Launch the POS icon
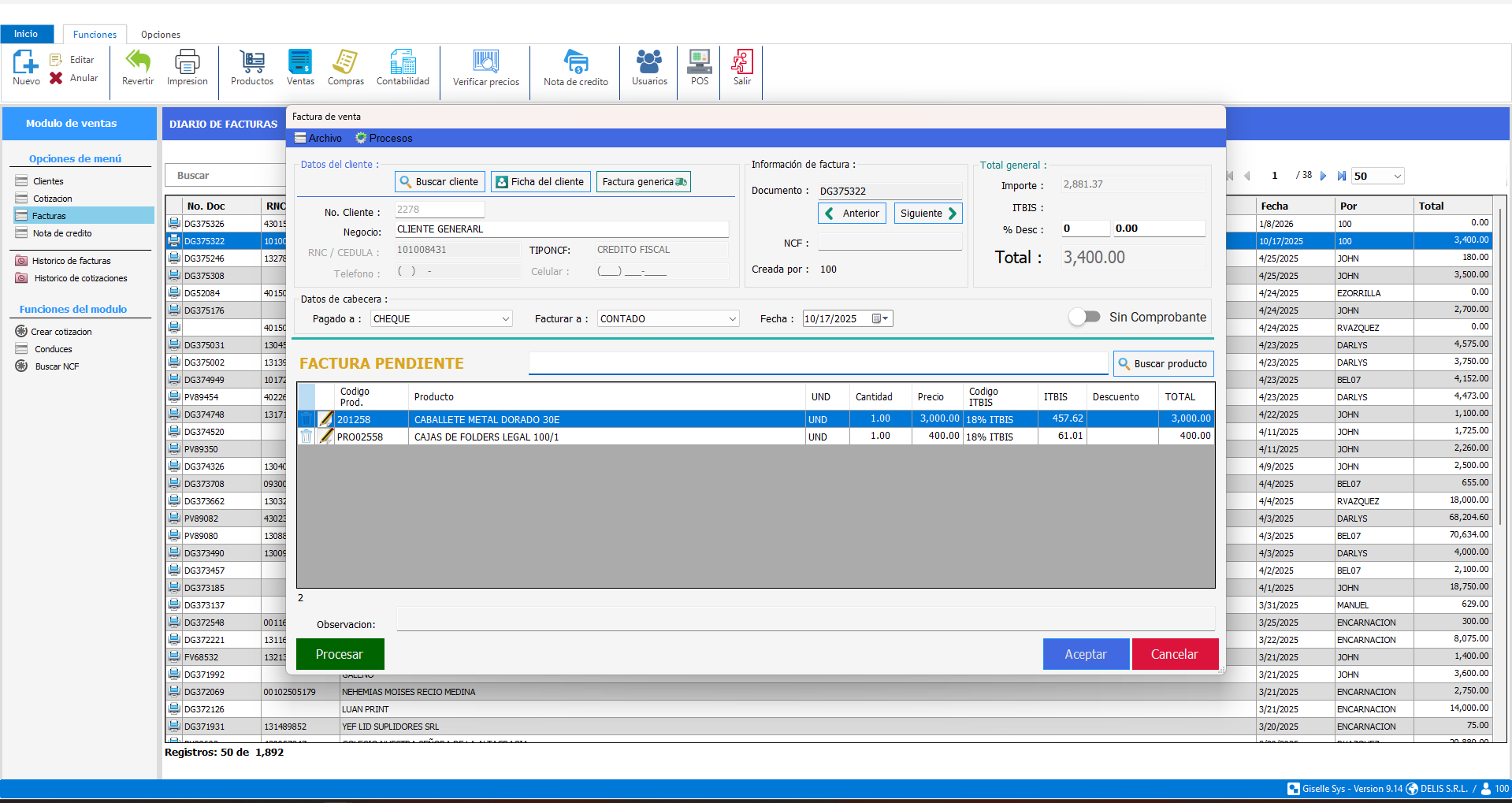Screen dimensions: 1512x803 (x=700, y=63)
